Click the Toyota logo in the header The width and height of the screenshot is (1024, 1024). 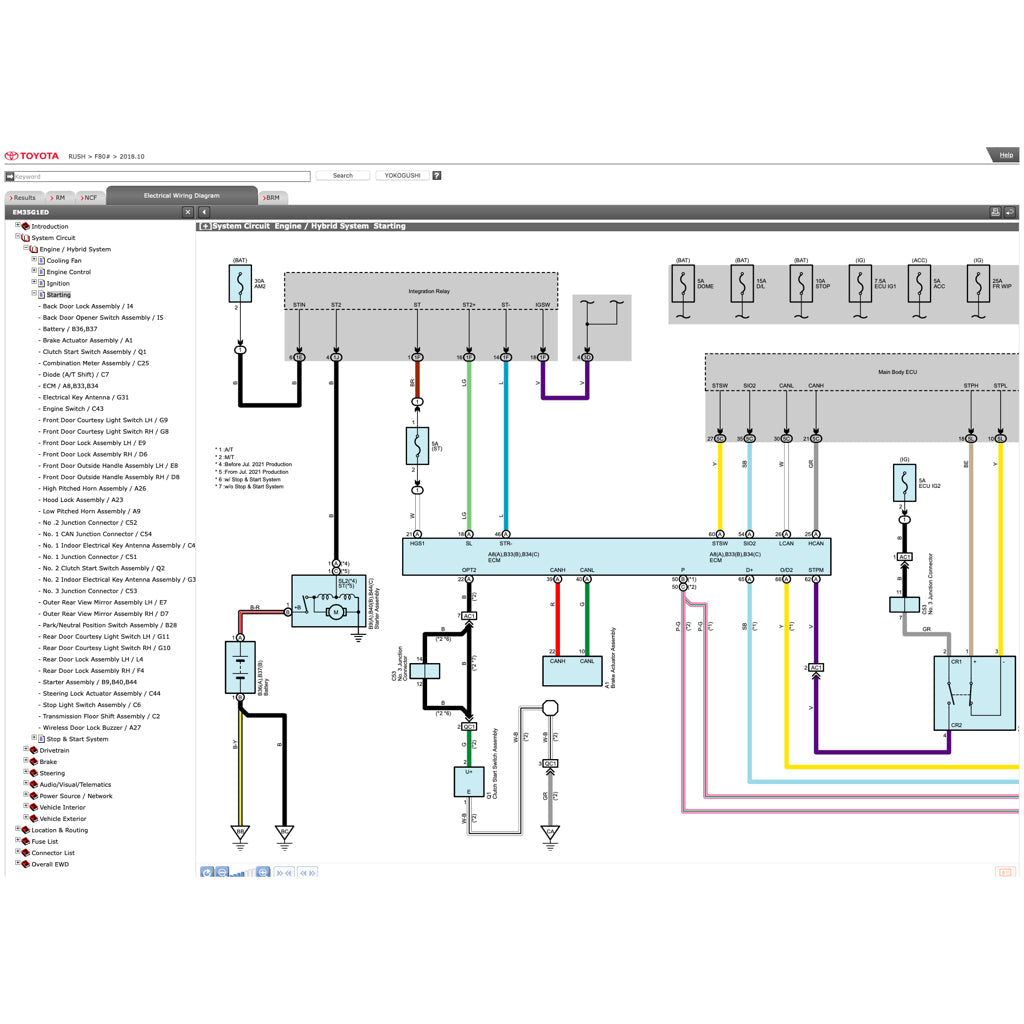33,156
